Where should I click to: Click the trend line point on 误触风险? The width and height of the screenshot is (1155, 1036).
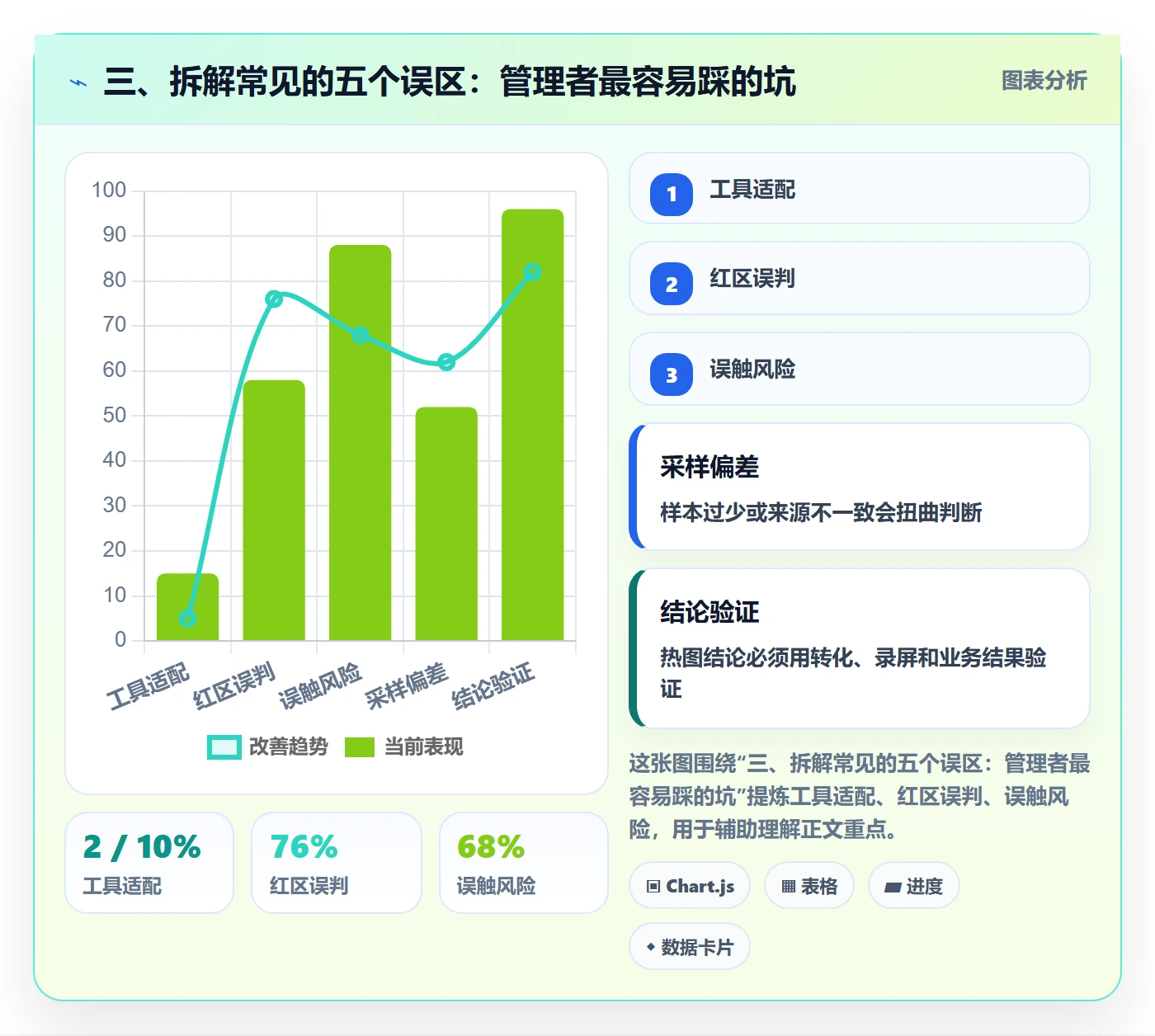(361, 335)
